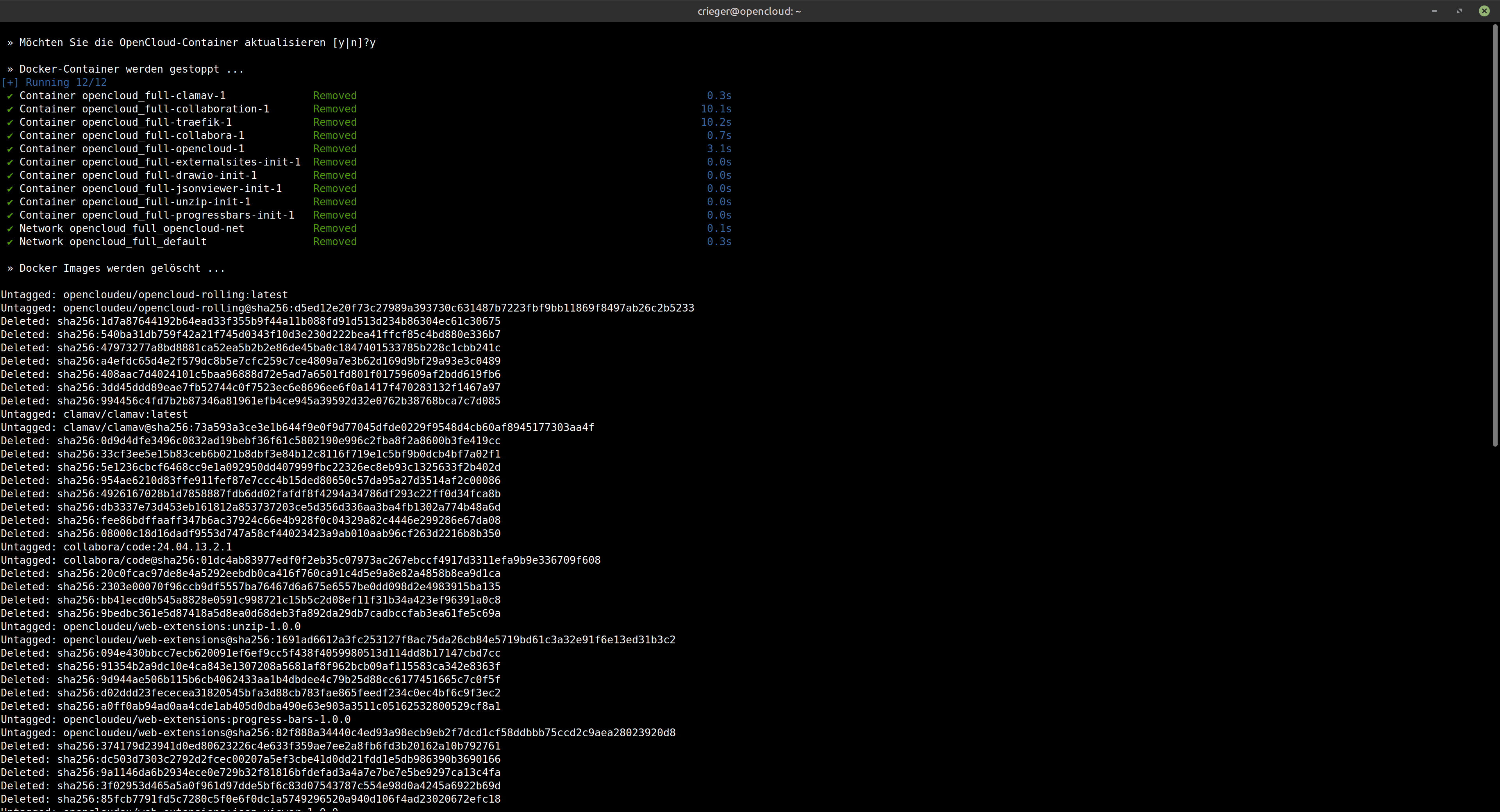
Task: Click 'Deleted: sha256:094e430bbcc7' line
Action: tap(250, 653)
